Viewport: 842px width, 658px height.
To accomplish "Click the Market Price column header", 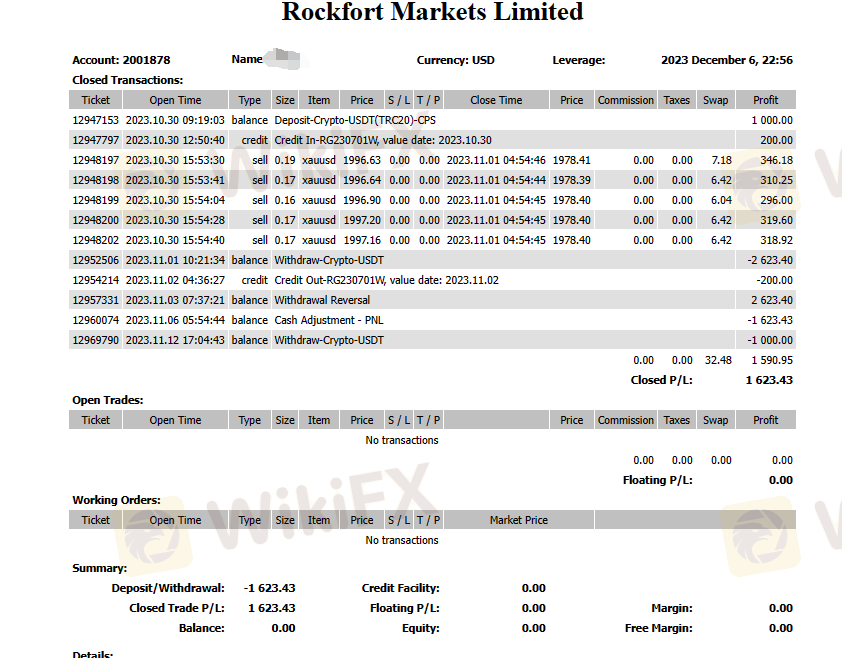I will point(519,520).
